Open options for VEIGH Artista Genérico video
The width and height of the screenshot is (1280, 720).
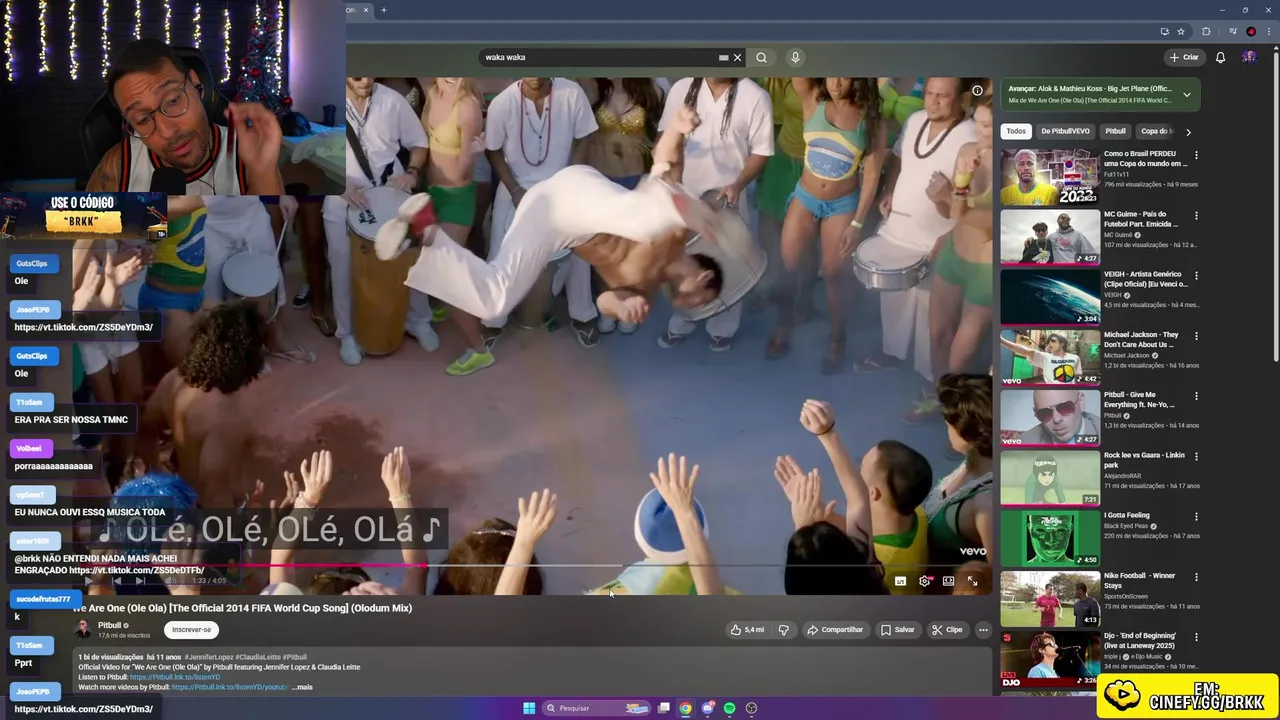(1196, 275)
